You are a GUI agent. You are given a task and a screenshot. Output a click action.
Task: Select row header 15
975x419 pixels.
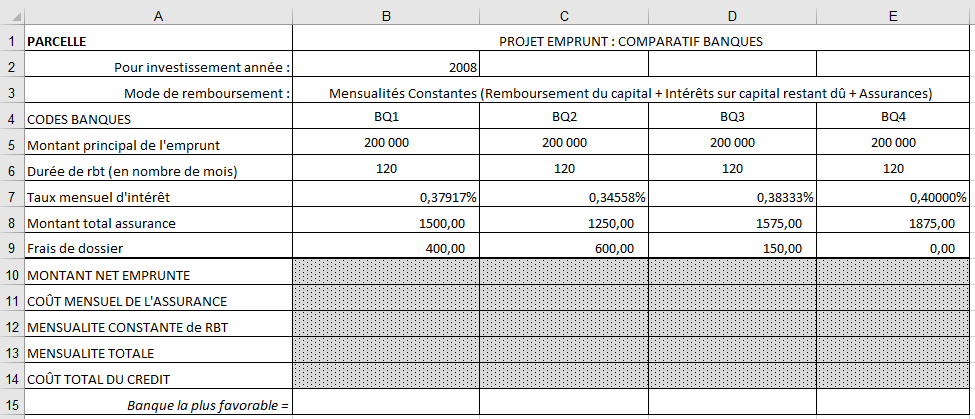[x=11, y=404]
